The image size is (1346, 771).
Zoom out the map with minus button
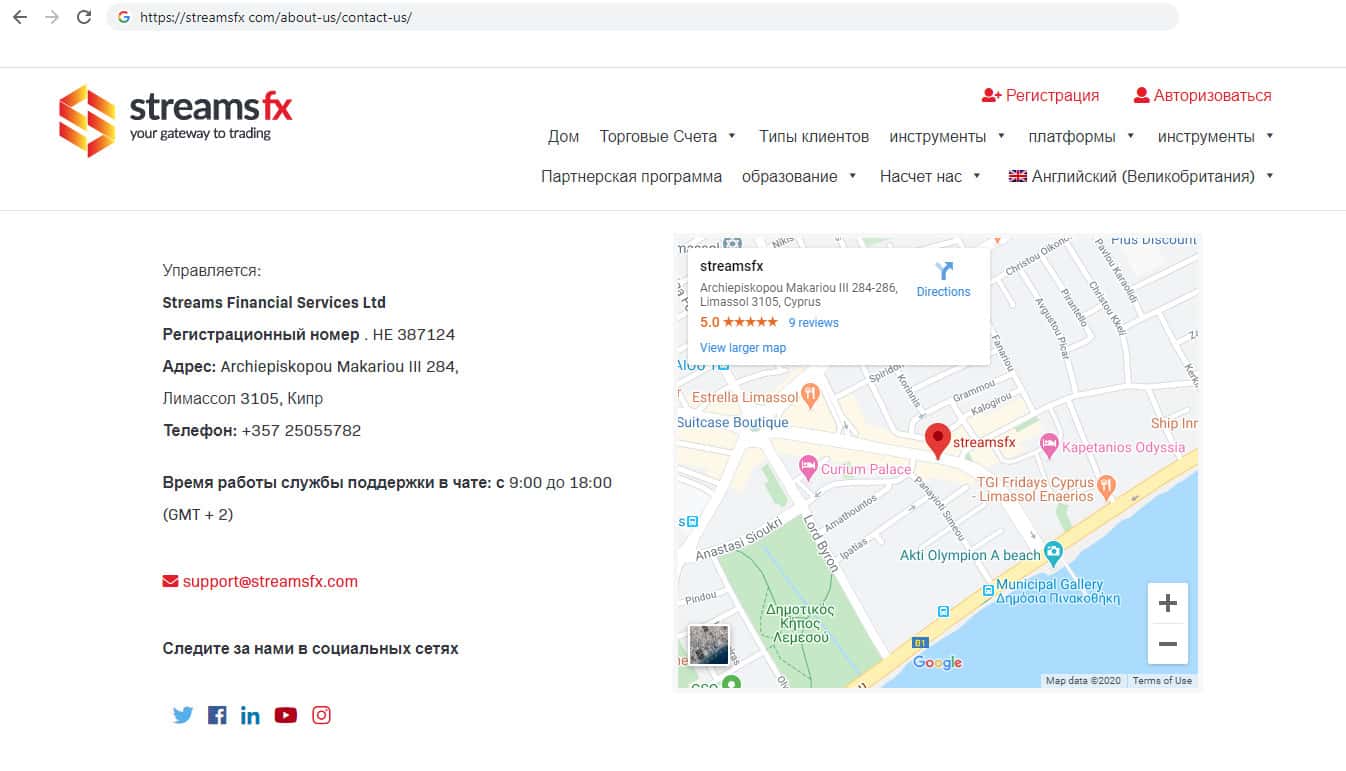click(x=1167, y=644)
